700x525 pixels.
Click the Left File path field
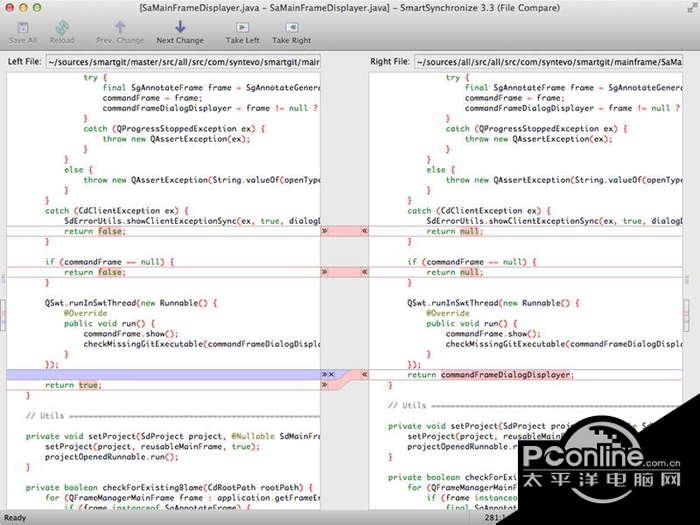click(183, 62)
